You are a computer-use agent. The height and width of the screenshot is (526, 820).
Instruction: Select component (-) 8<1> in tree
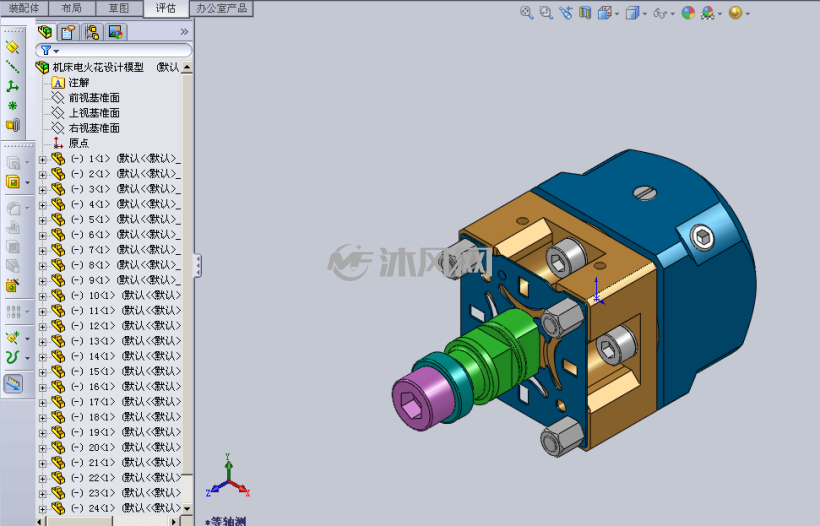(x=126, y=265)
